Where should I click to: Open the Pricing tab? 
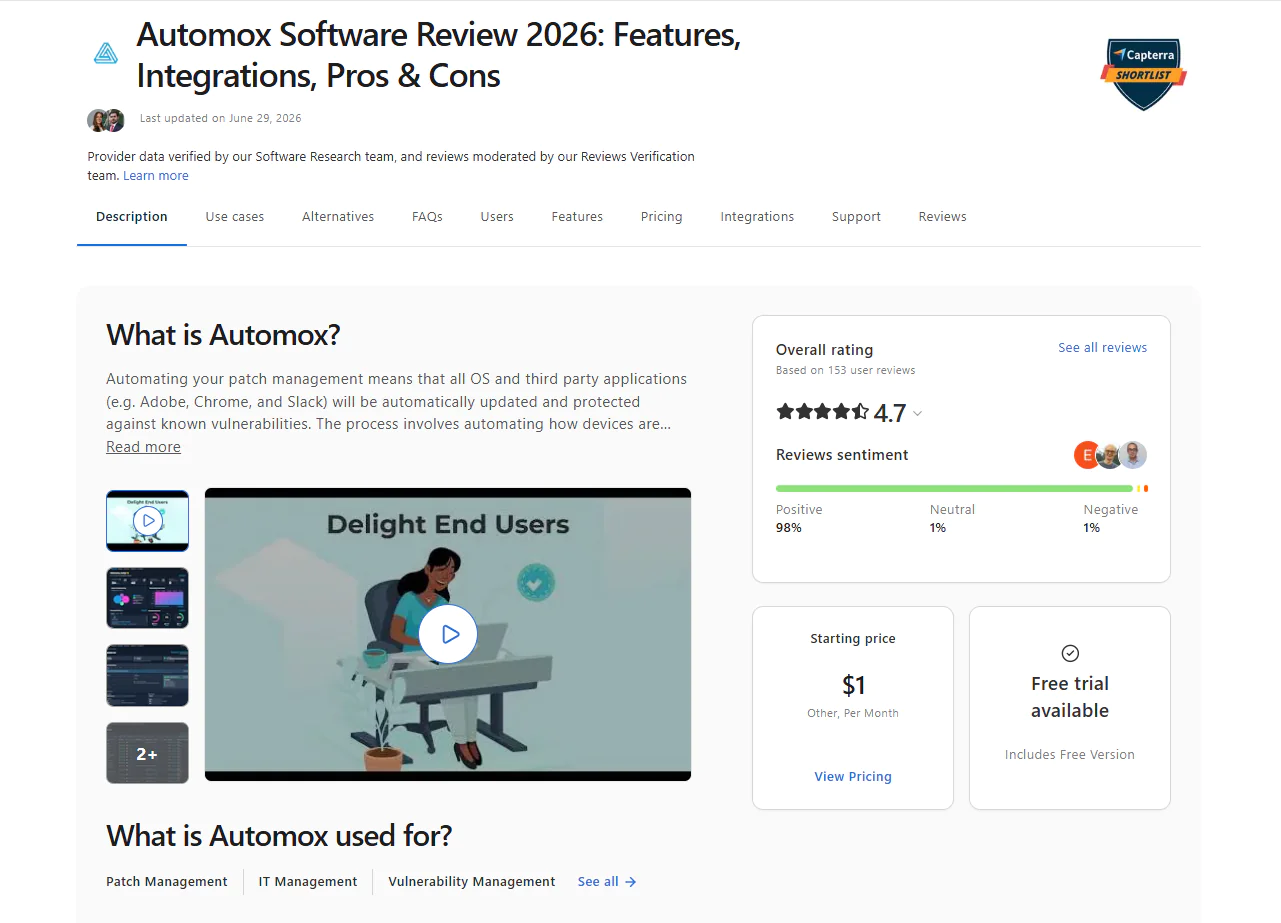[662, 217]
